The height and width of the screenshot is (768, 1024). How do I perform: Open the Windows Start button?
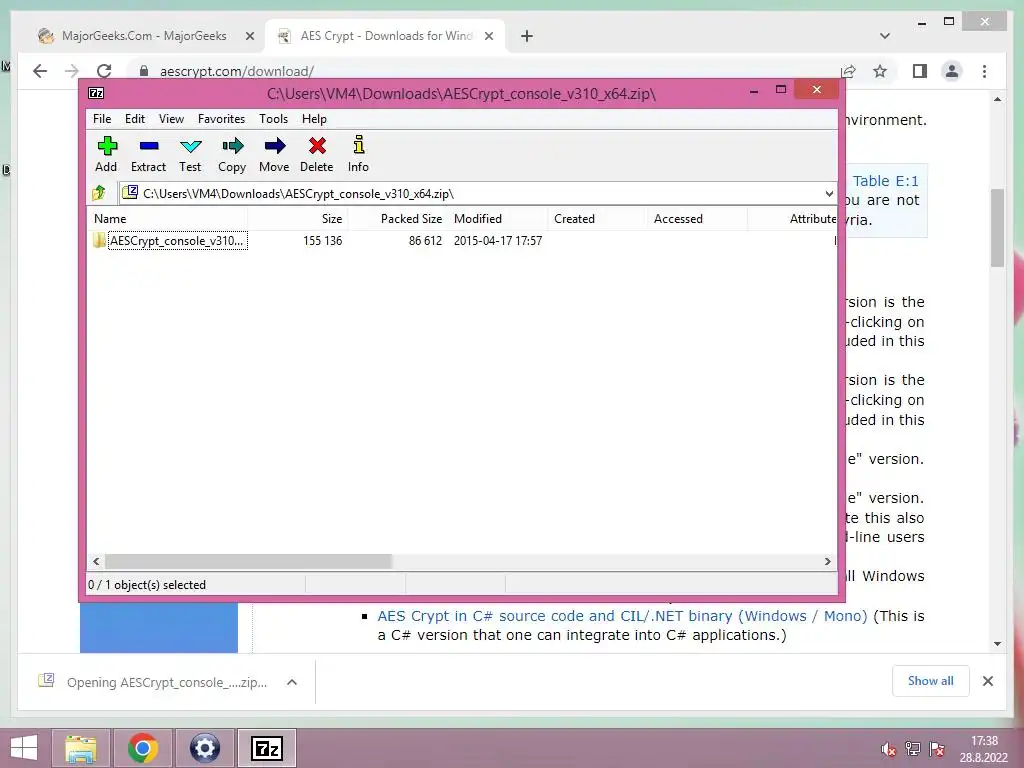click(24, 748)
